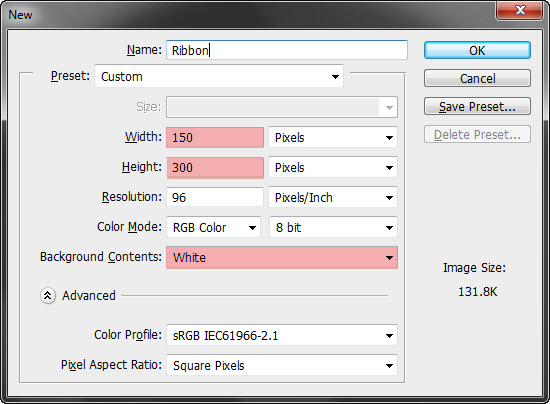The height and width of the screenshot is (404, 550).
Task: Click the OK button
Action: (477, 50)
